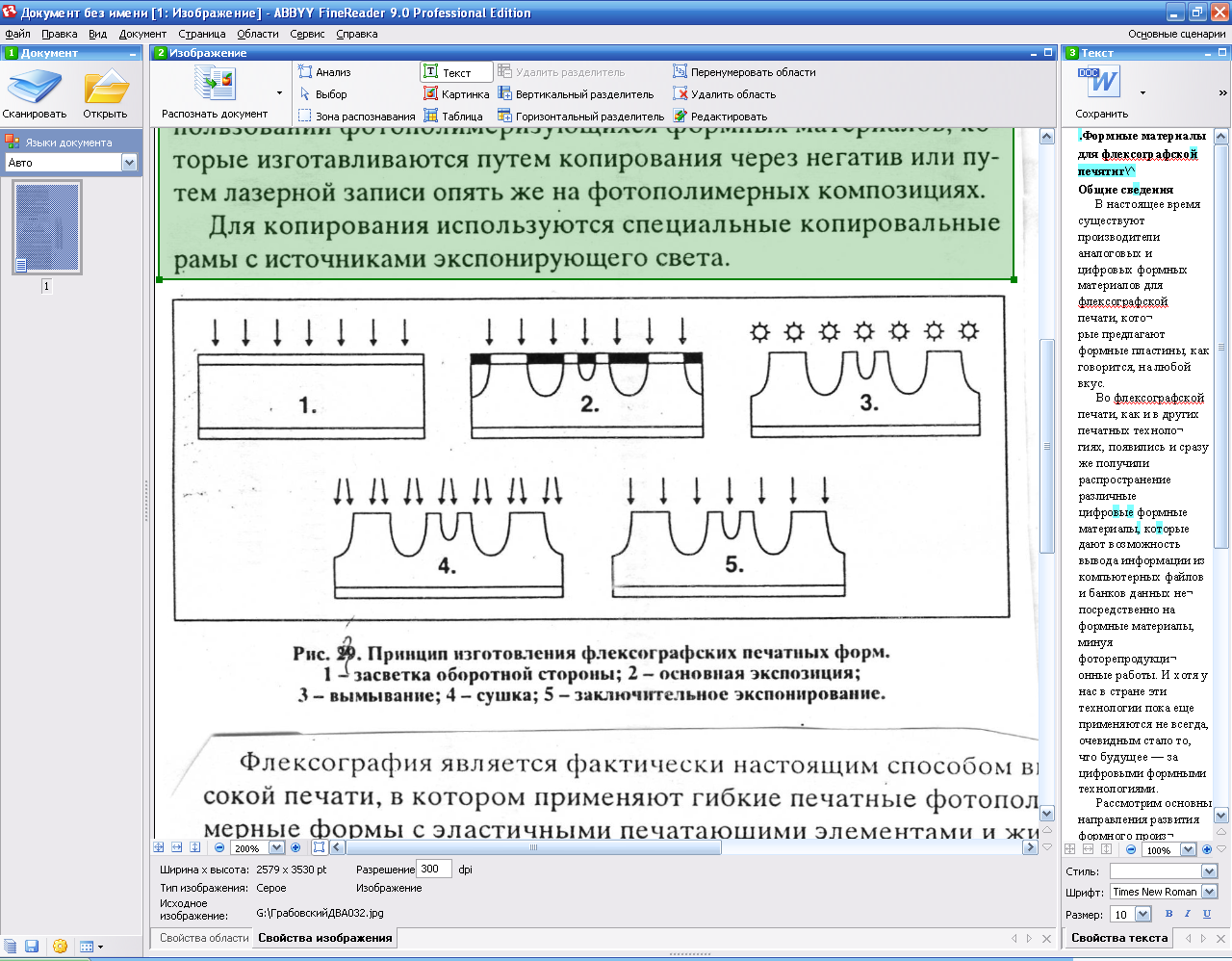This screenshot has width=1232, height=961.
Task: Click the document pages icon at bottom left
Action: [x=10, y=947]
